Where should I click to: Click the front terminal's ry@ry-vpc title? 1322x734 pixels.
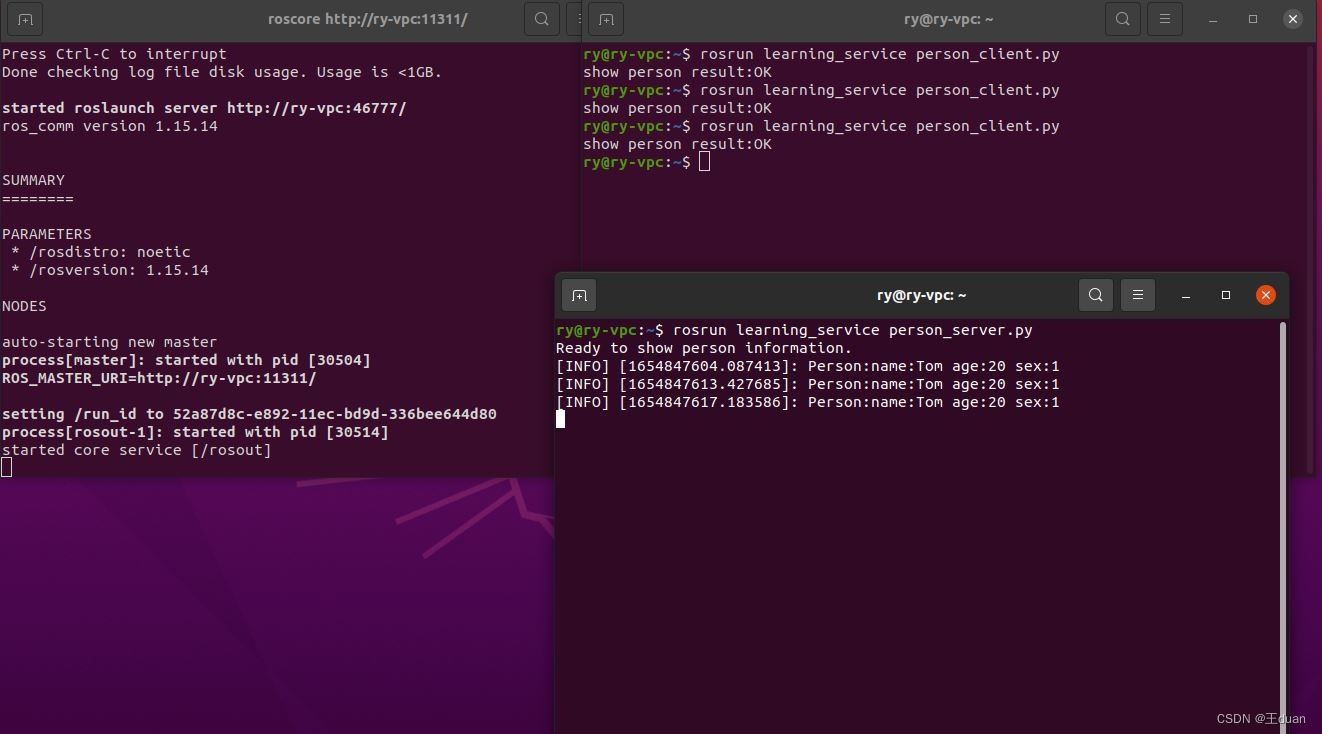point(921,295)
